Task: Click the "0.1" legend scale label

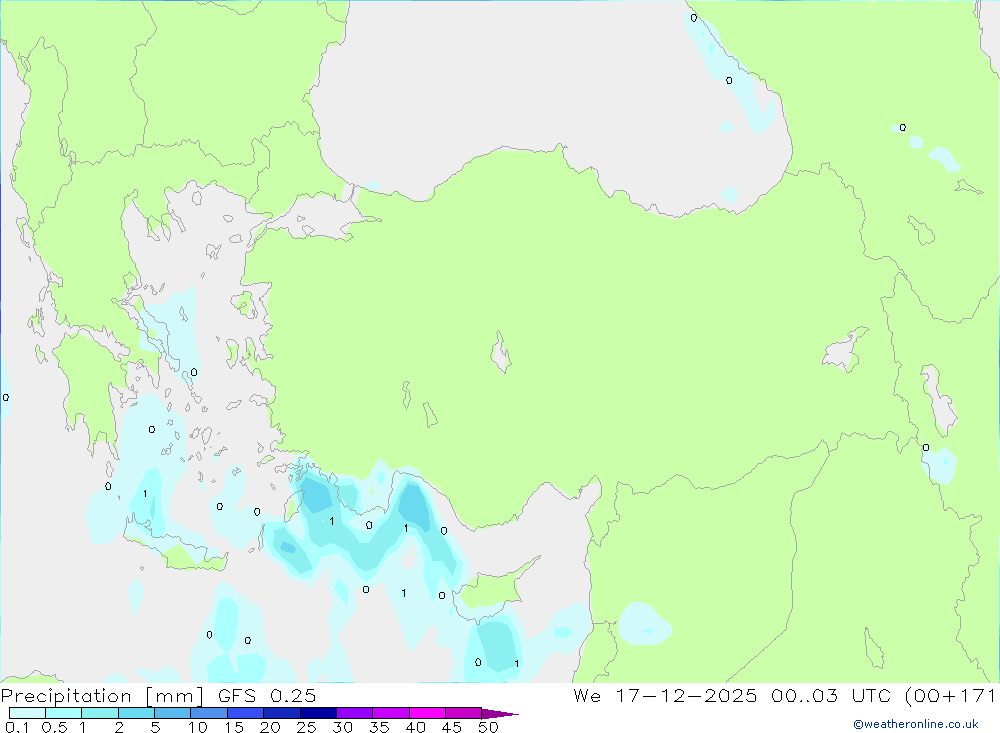Action: (x=17, y=727)
